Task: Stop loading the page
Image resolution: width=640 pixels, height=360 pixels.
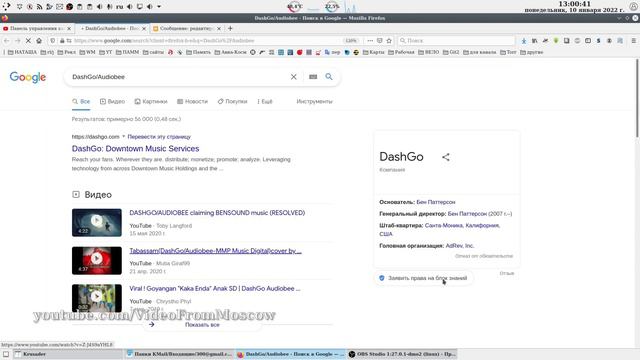Action: tap(28, 41)
